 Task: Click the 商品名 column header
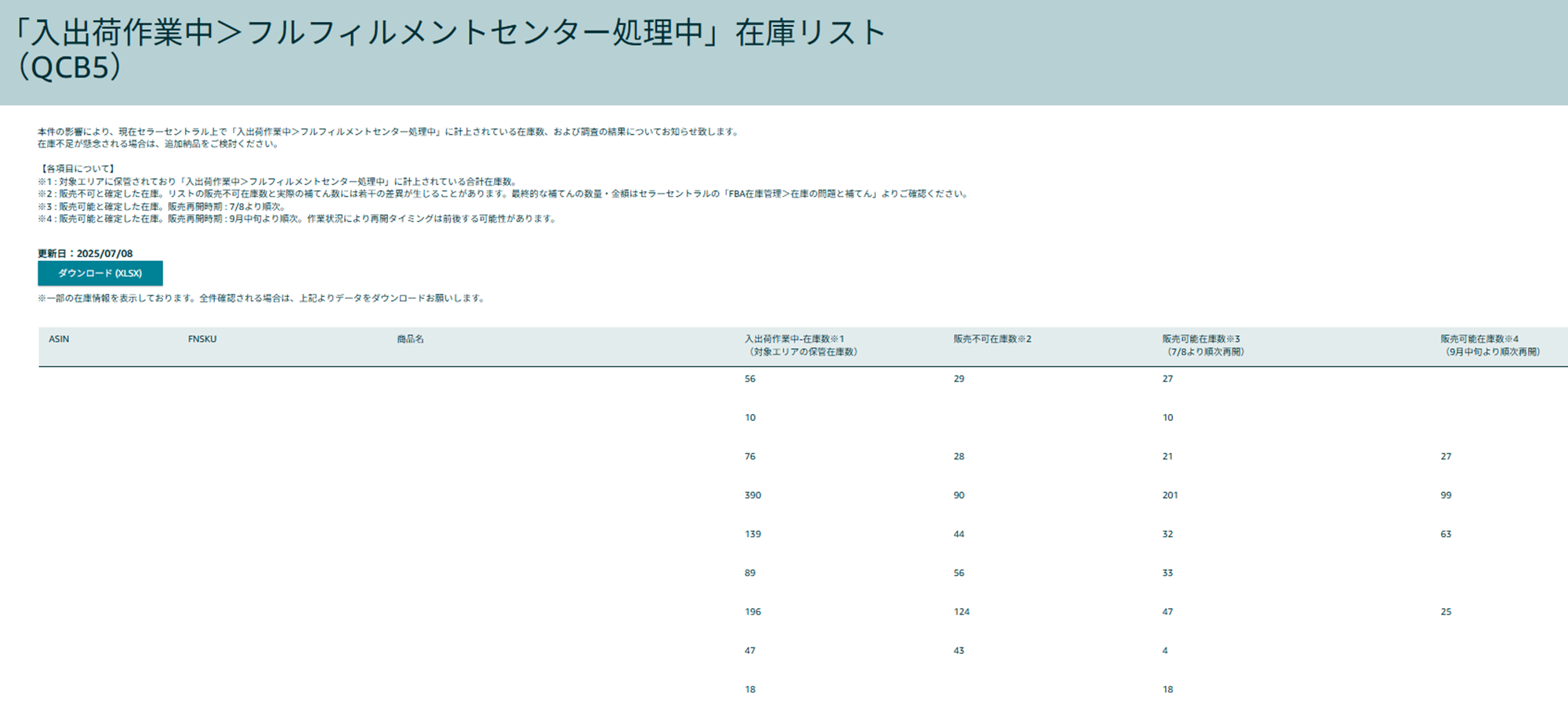(410, 339)
